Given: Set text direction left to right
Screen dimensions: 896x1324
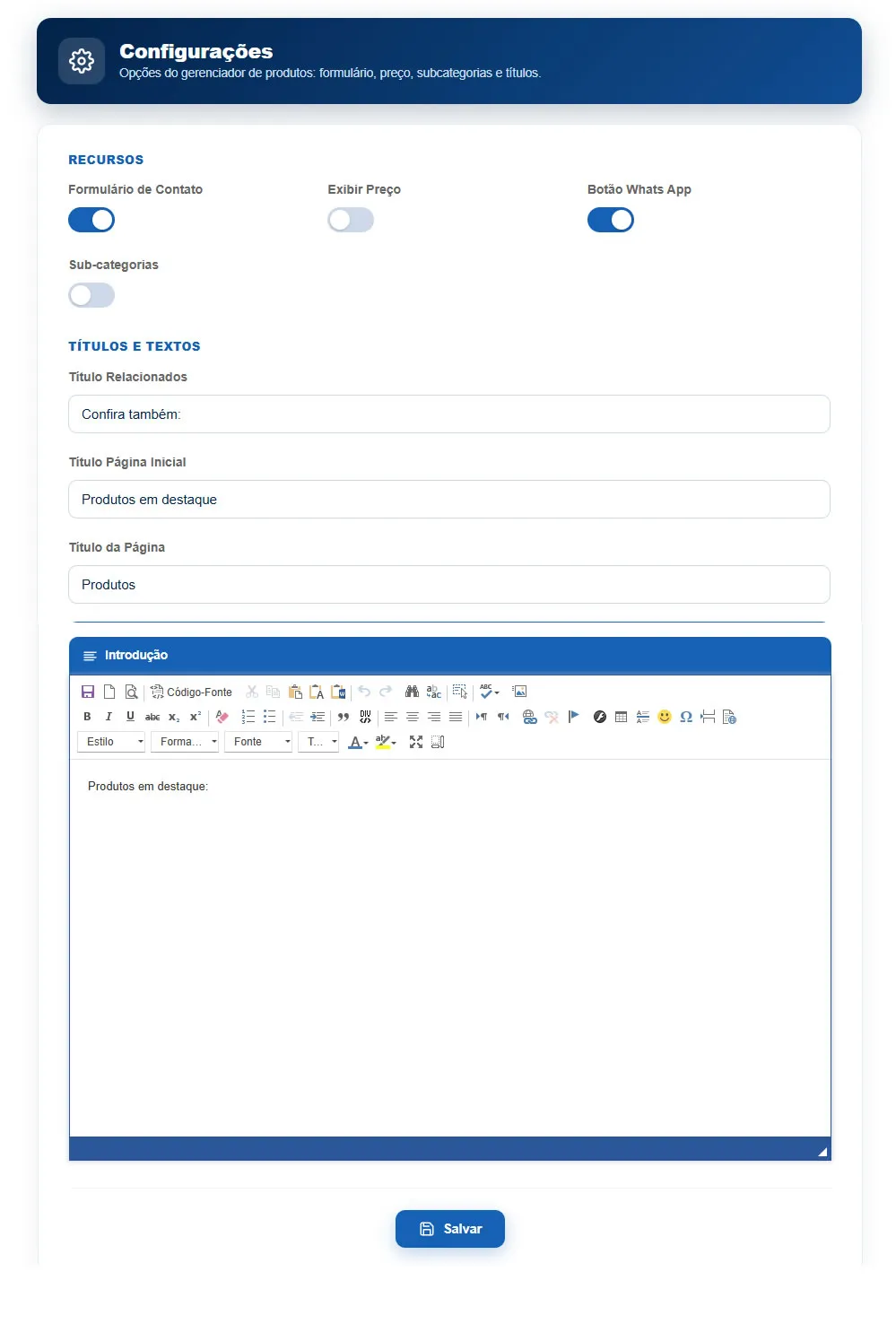Looking at the screenshot, I should tap(482, 717).
